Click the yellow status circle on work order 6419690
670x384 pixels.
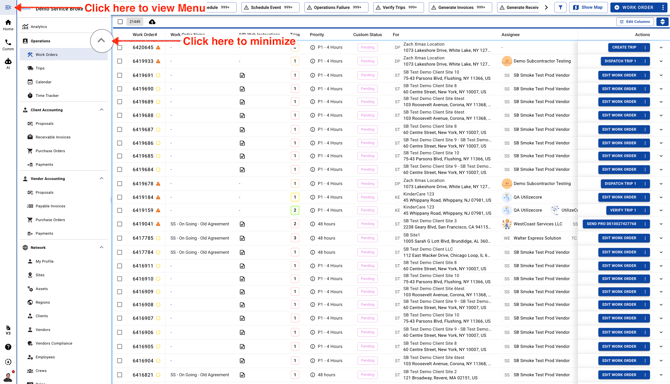tap(158, 89)
